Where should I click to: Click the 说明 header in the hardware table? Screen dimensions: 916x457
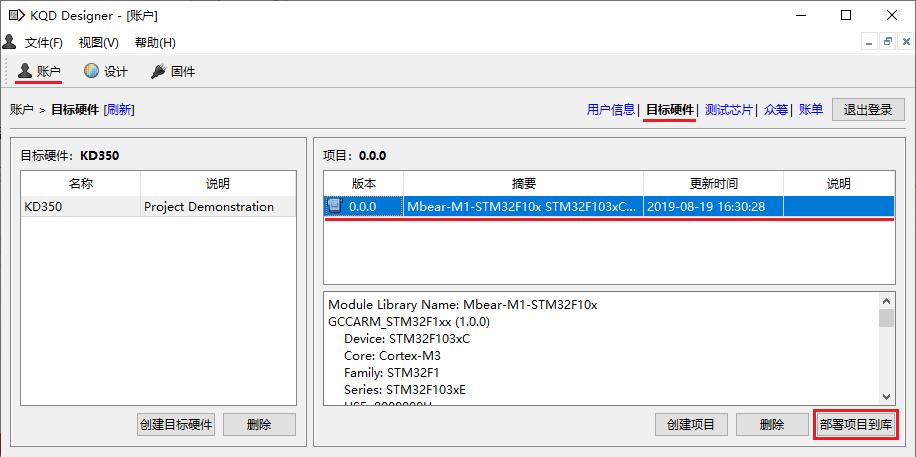coord(218,184)
